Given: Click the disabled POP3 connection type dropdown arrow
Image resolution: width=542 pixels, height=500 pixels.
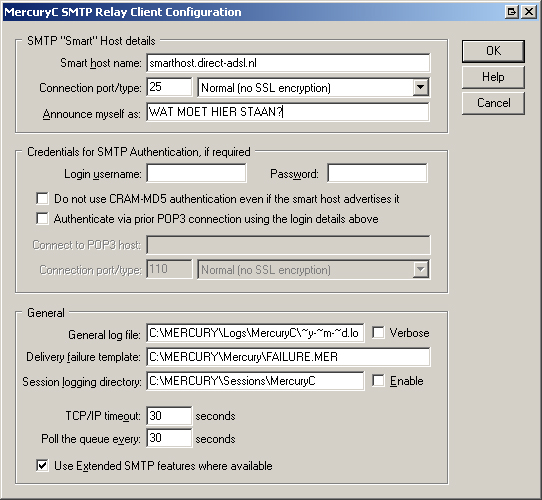Looking at the screenshot, I should pos(421,269).
